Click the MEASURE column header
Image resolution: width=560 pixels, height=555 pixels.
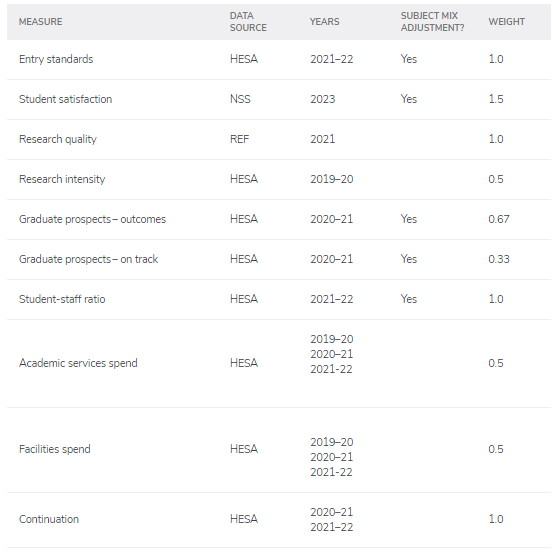pyautogui.click(x=40, y=22)
